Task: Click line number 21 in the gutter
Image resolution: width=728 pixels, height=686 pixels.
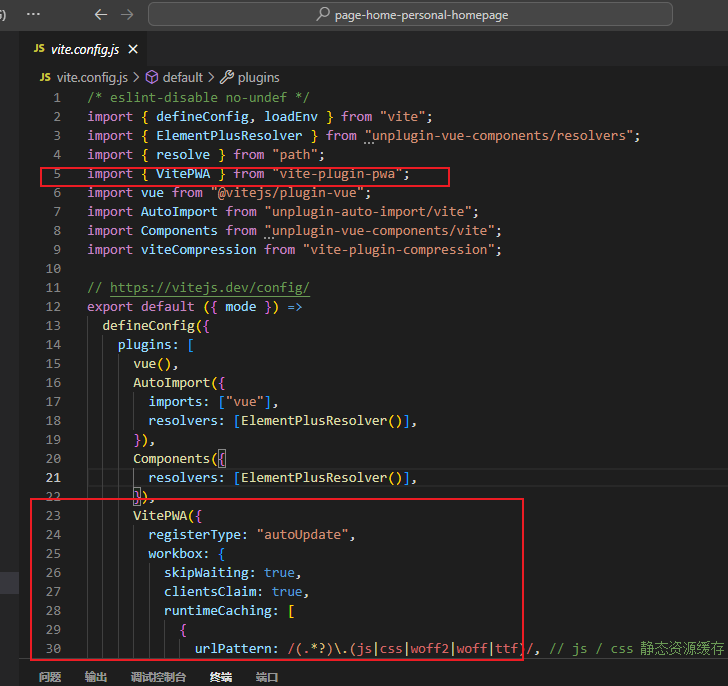Action: coord(52,478)
